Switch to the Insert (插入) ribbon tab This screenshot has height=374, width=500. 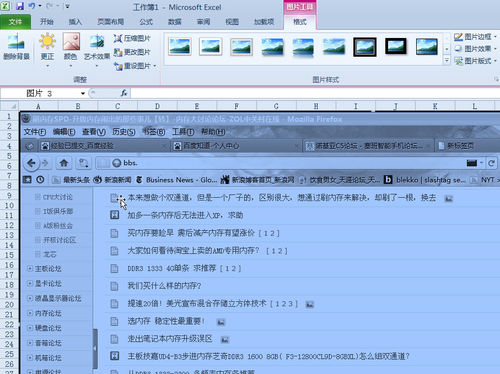[x=75, y=22]
